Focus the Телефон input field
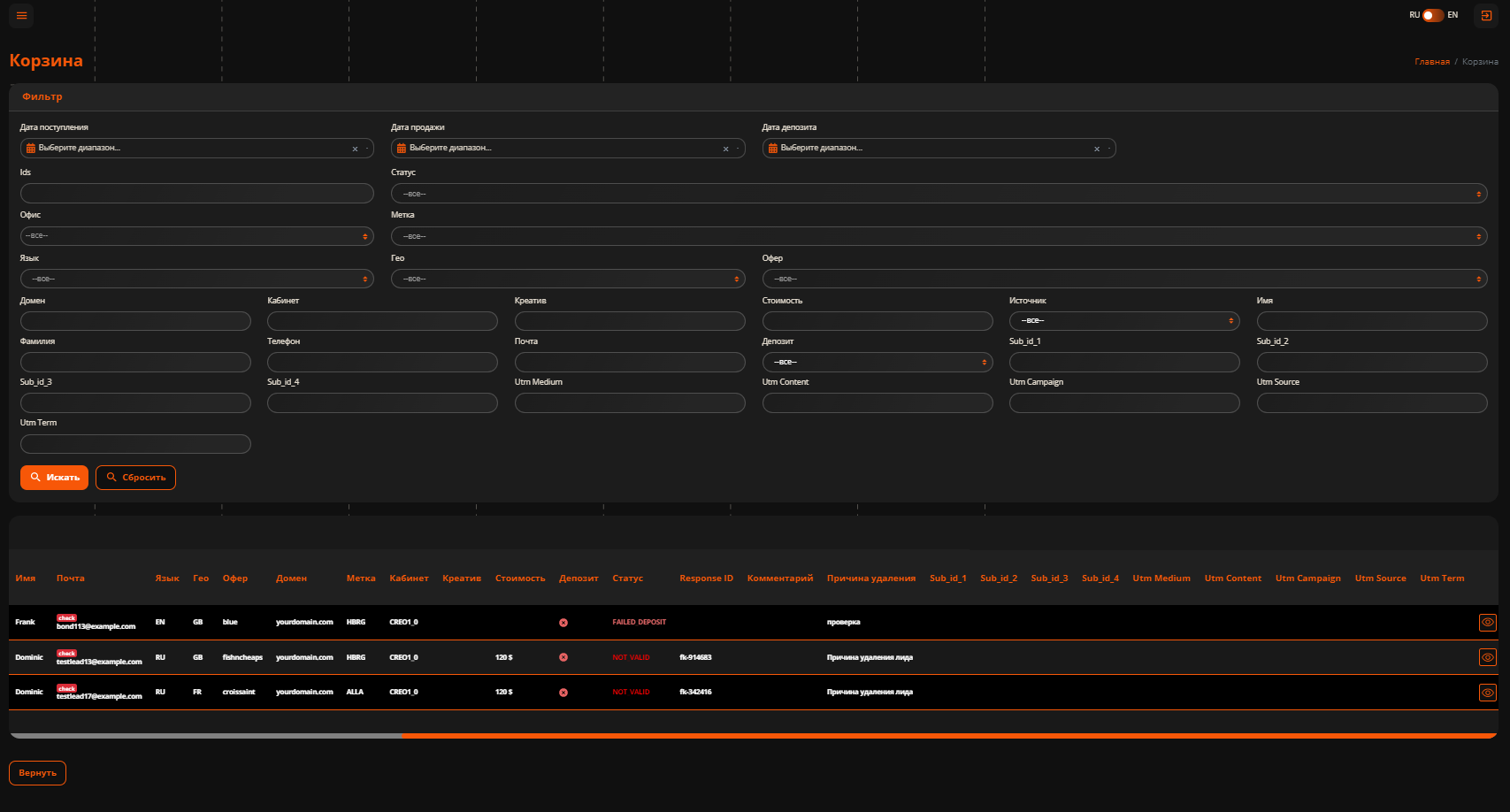 382,362
